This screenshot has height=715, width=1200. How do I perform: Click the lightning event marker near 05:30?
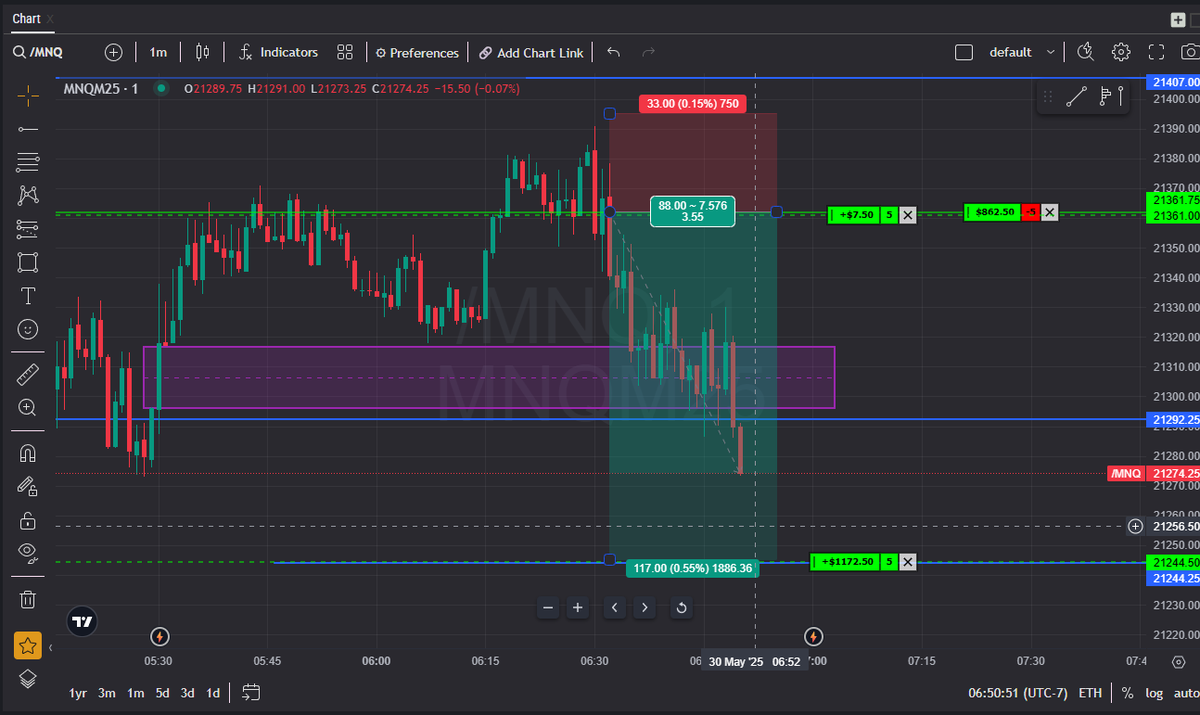coord(160,636)
